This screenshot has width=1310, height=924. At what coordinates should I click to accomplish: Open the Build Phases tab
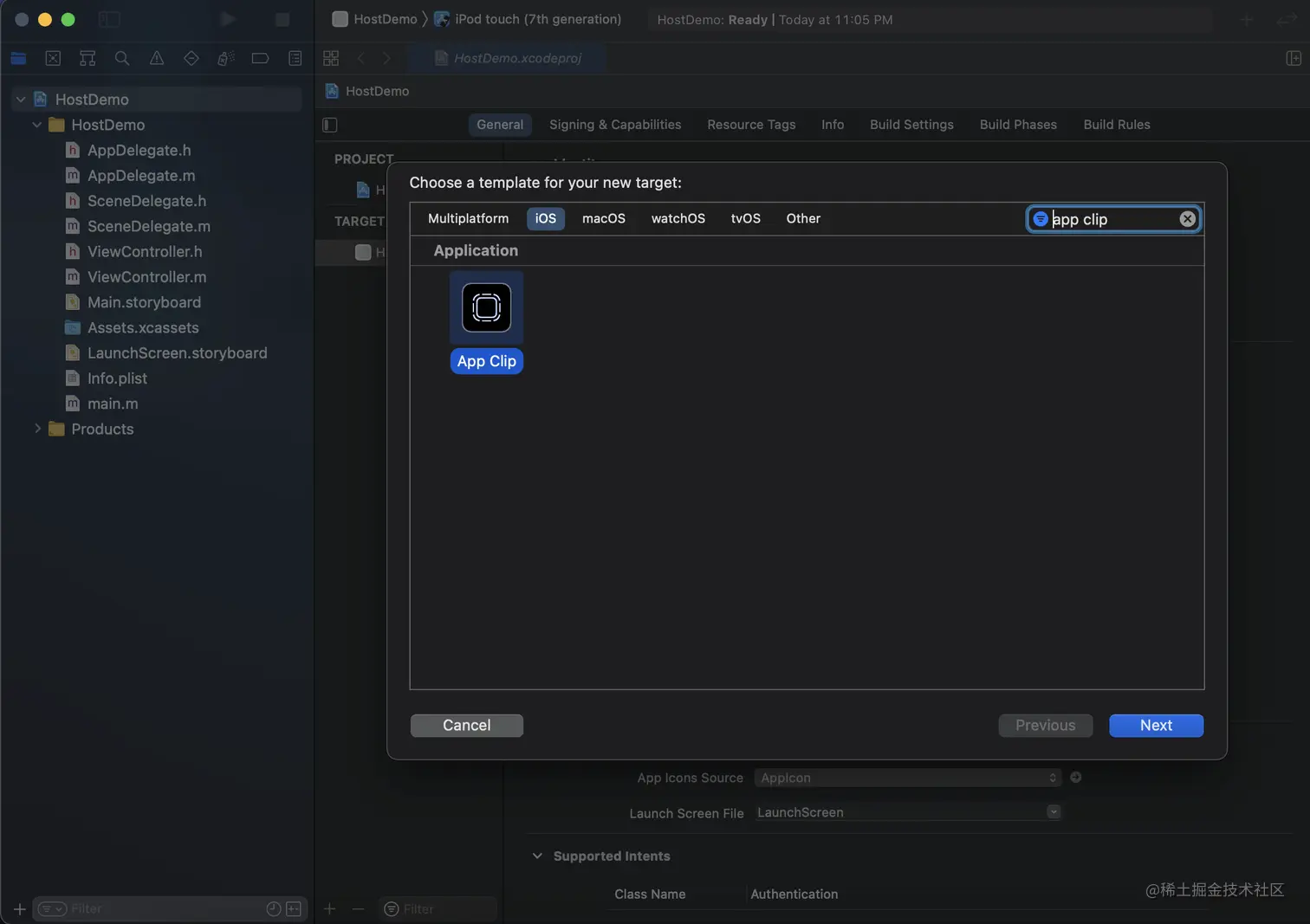pos(1018,125)
